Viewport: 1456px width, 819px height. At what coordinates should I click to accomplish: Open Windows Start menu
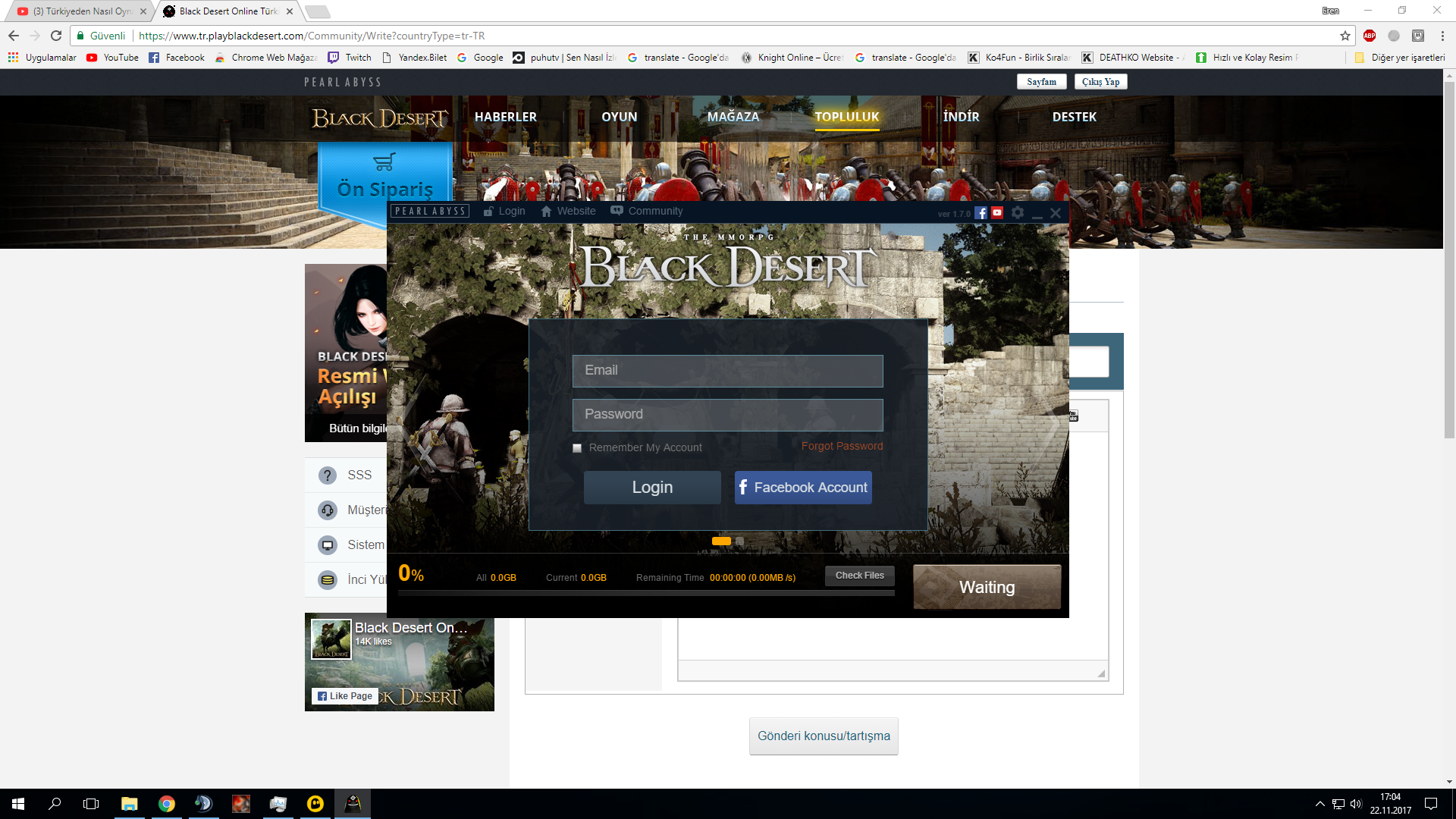click(18, 804)
